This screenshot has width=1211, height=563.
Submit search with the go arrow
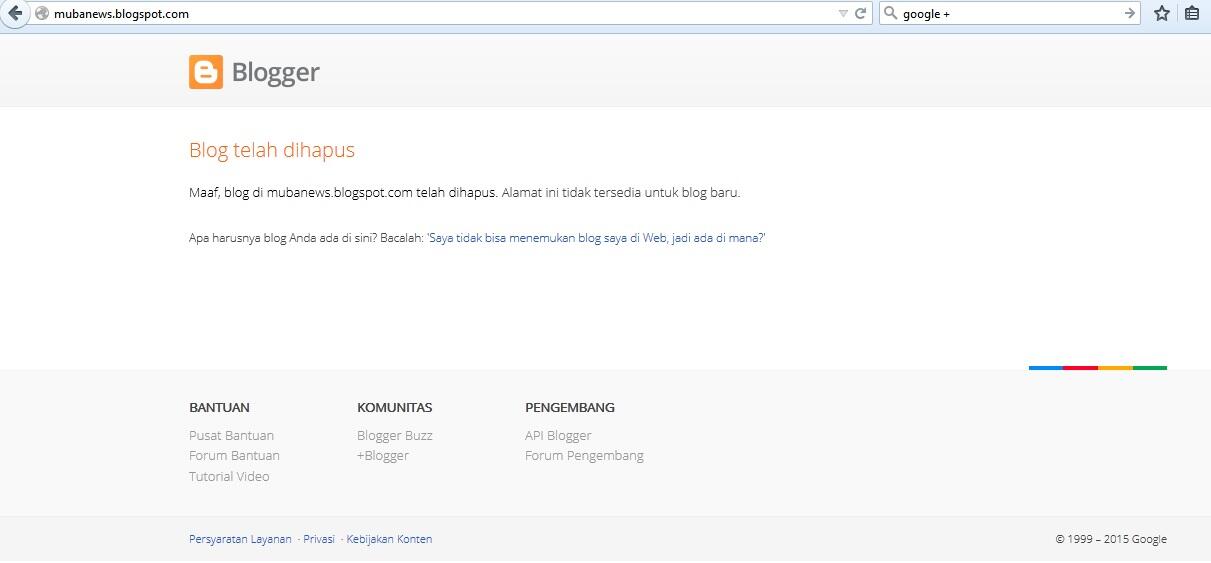(x=1130, y=14)
